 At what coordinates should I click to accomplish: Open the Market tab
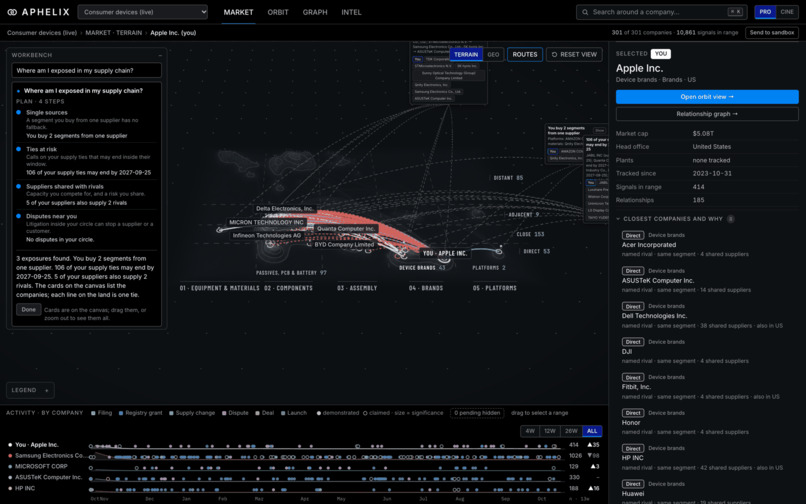(238, 12)
